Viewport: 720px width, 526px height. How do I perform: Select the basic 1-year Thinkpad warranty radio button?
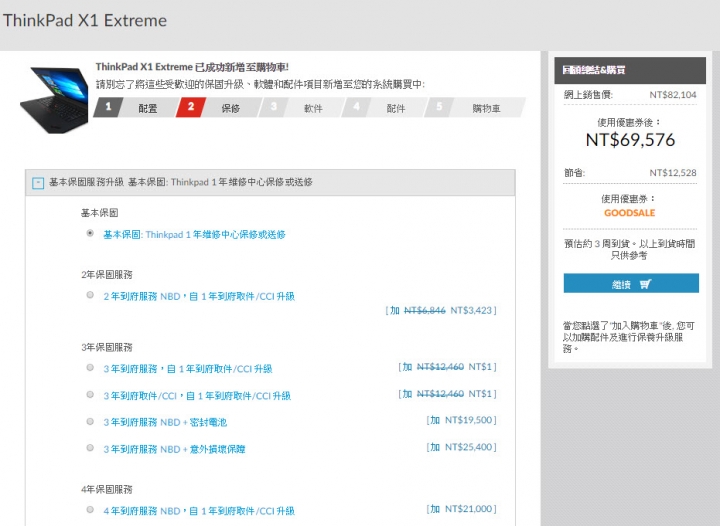pos(90,233)
